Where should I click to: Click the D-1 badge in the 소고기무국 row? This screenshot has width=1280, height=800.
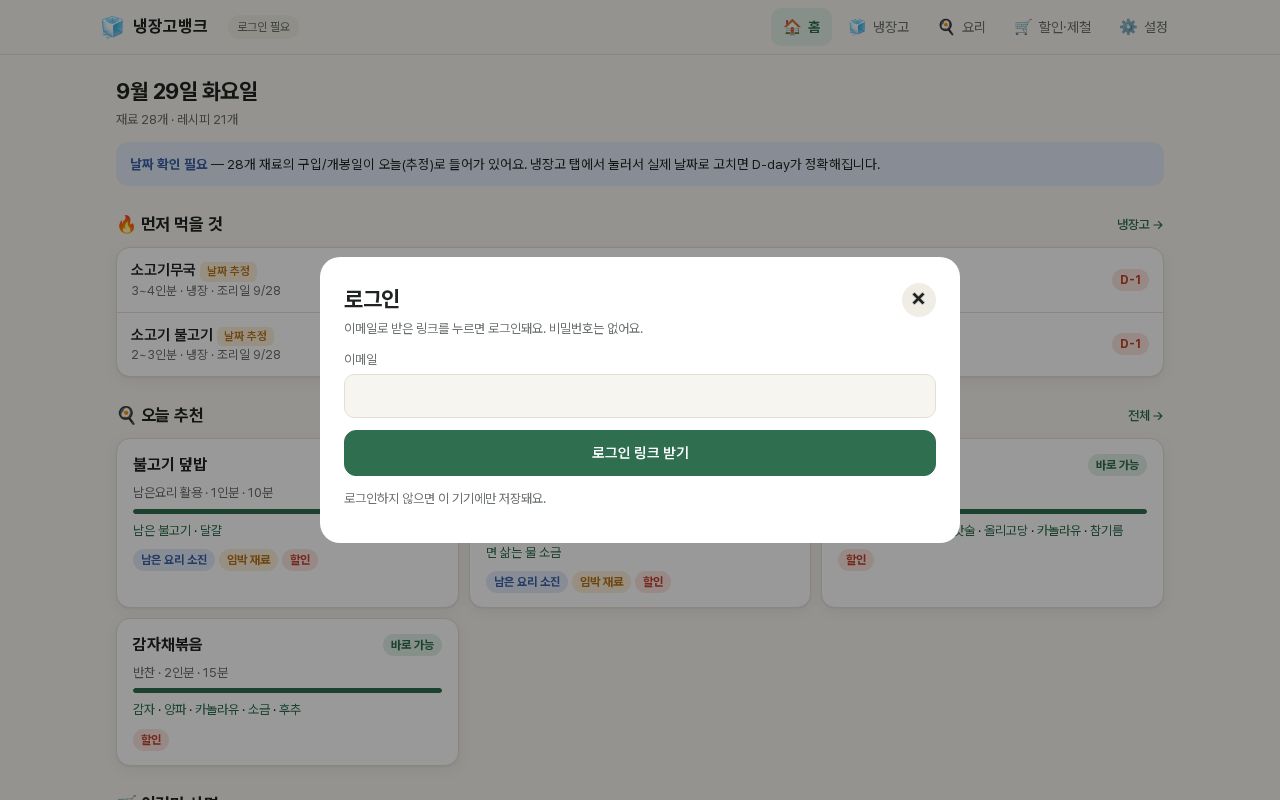click(x=1130, y=280)
